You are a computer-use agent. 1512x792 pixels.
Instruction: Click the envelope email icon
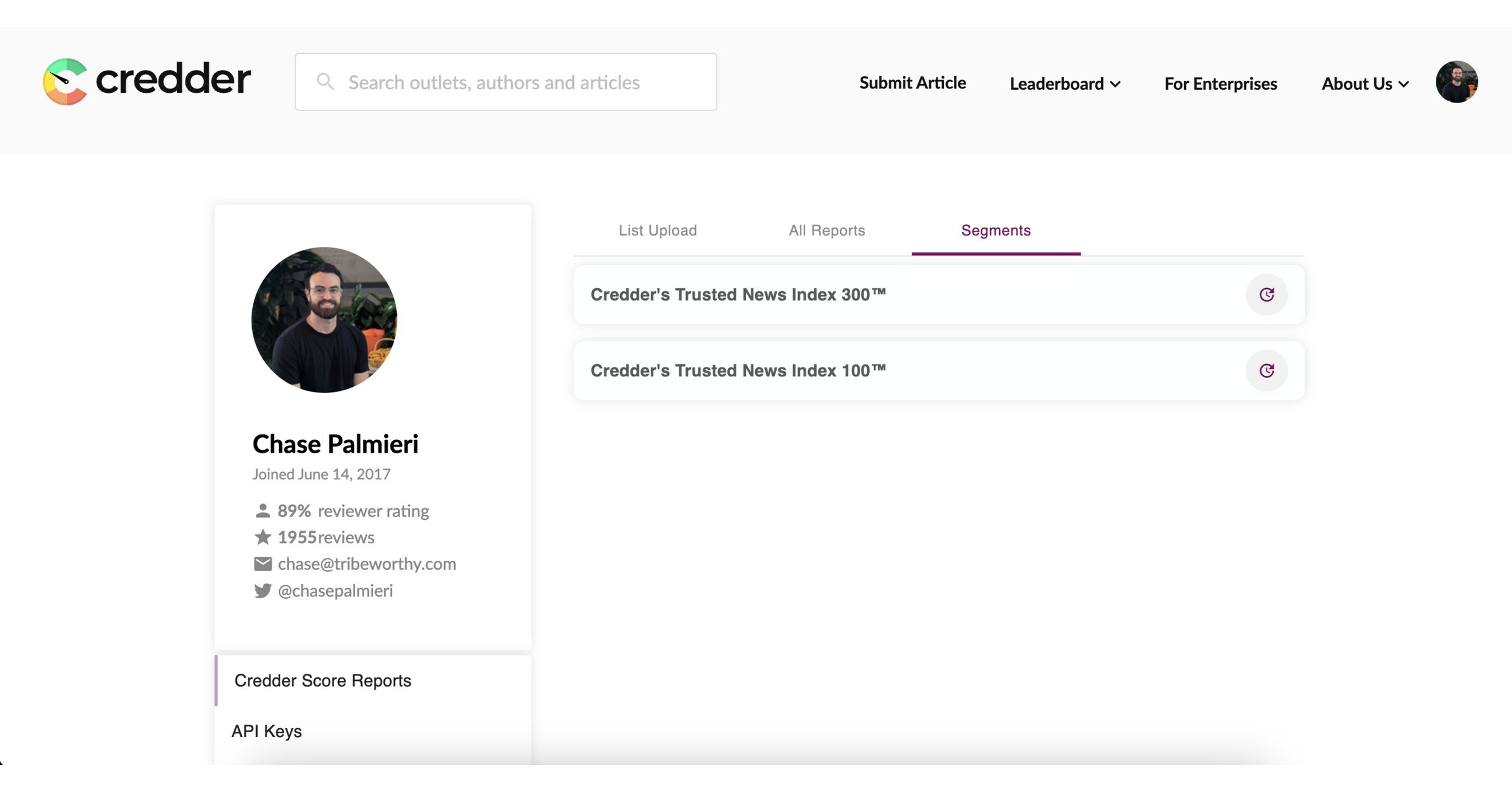point(262,564)
